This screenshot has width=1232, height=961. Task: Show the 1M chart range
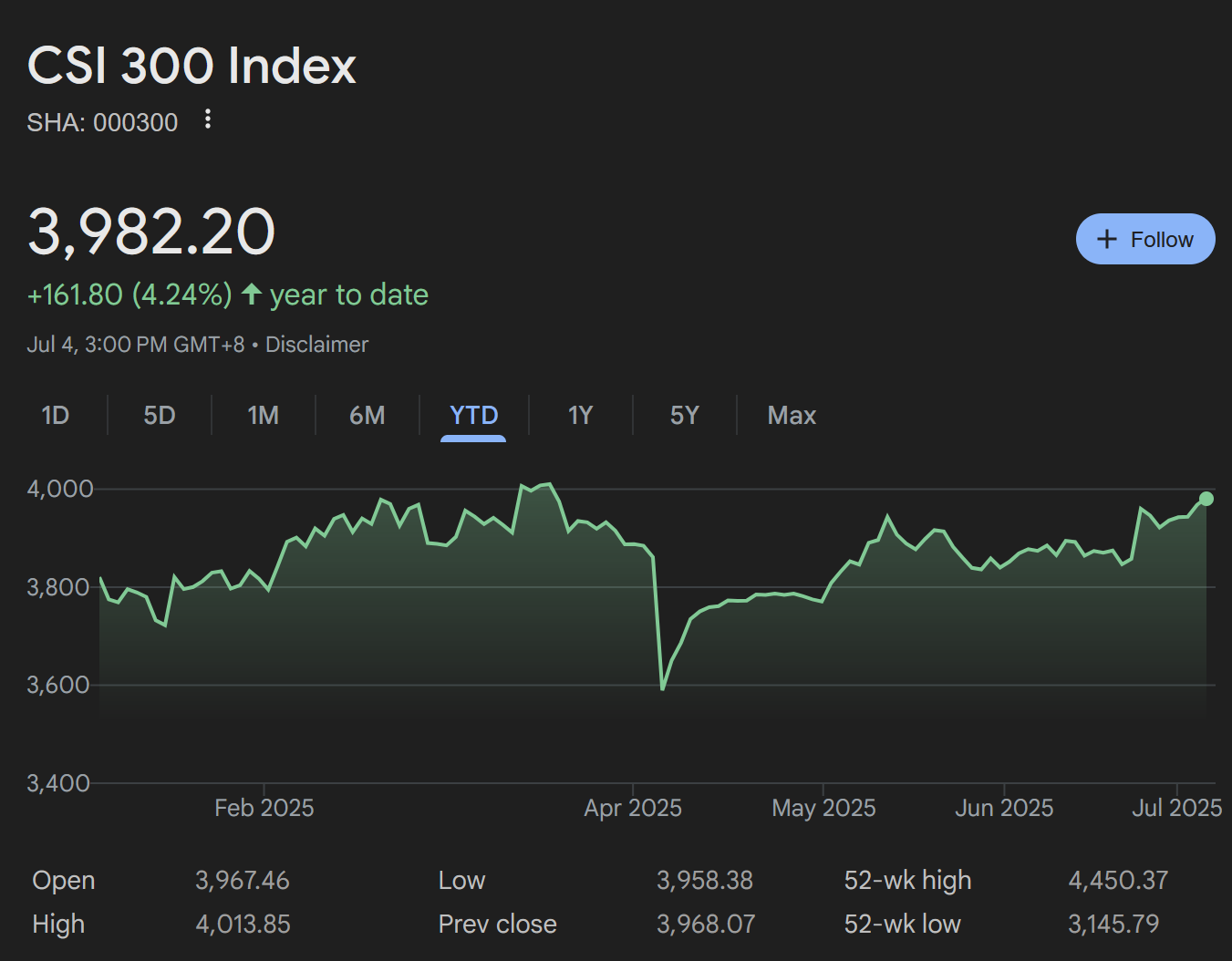[x=264, y=416]
